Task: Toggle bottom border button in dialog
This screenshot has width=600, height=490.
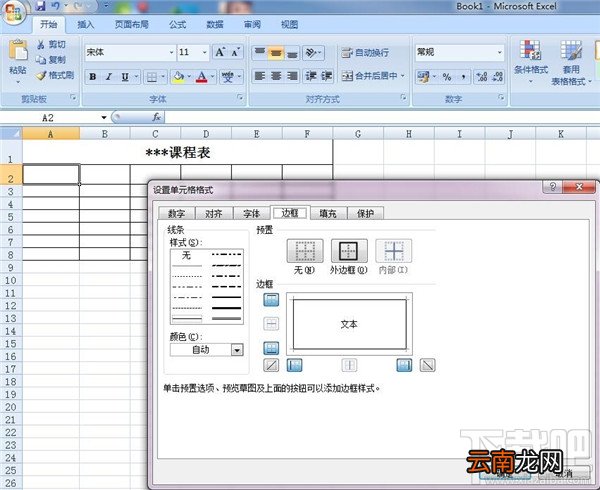Action: coord(271,348)
